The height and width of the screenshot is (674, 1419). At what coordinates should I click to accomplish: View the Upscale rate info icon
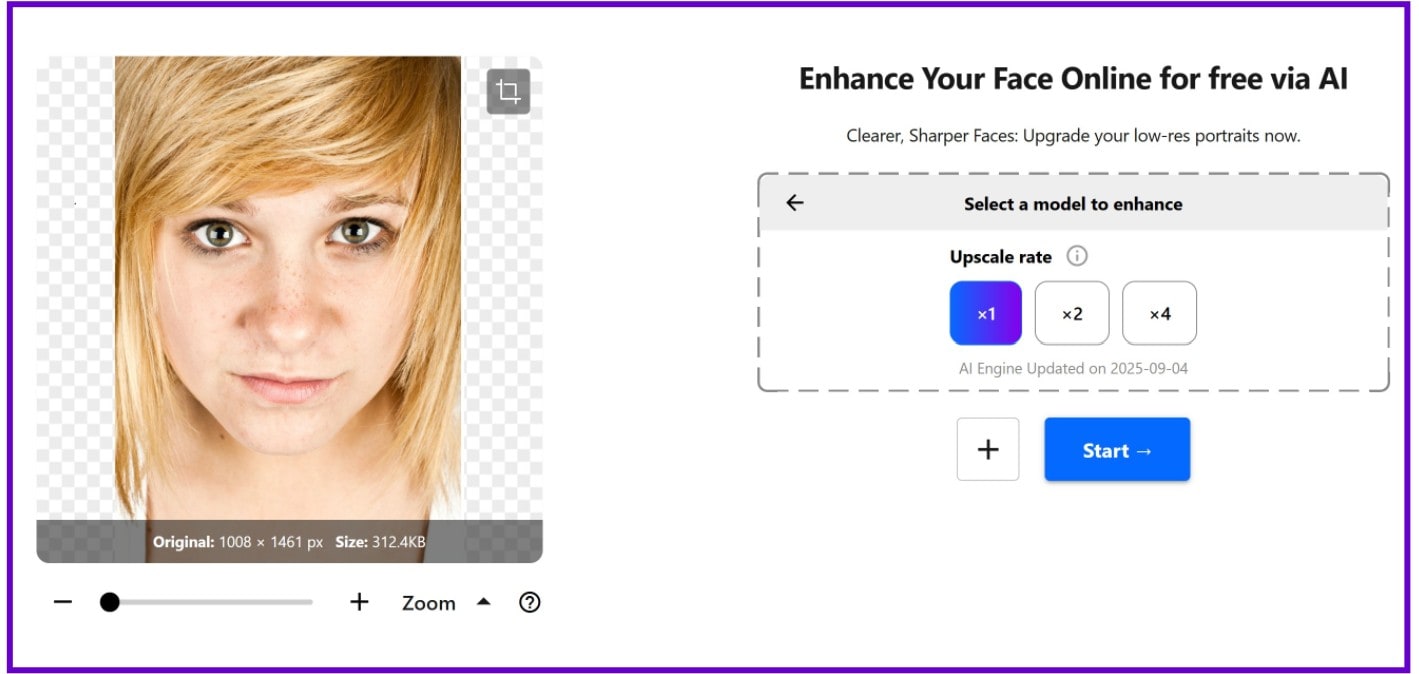pos(1076,256)
